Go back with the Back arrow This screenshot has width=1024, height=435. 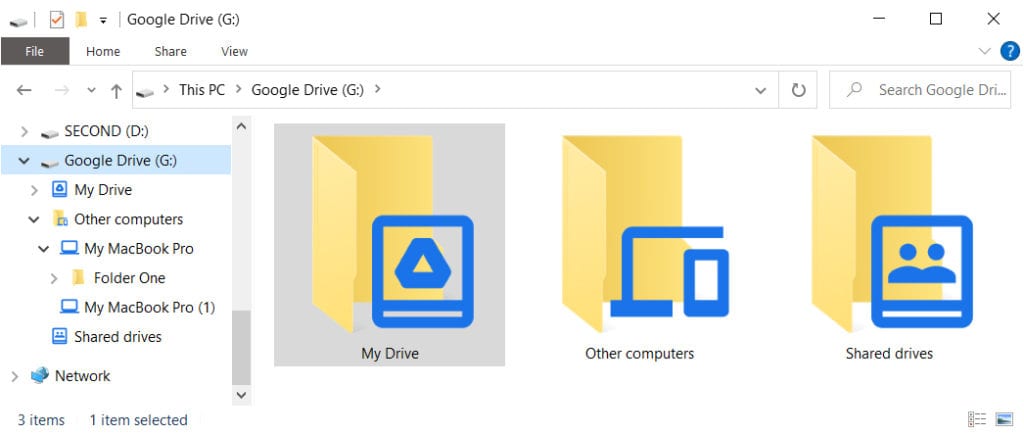click(x=24, y=90)
